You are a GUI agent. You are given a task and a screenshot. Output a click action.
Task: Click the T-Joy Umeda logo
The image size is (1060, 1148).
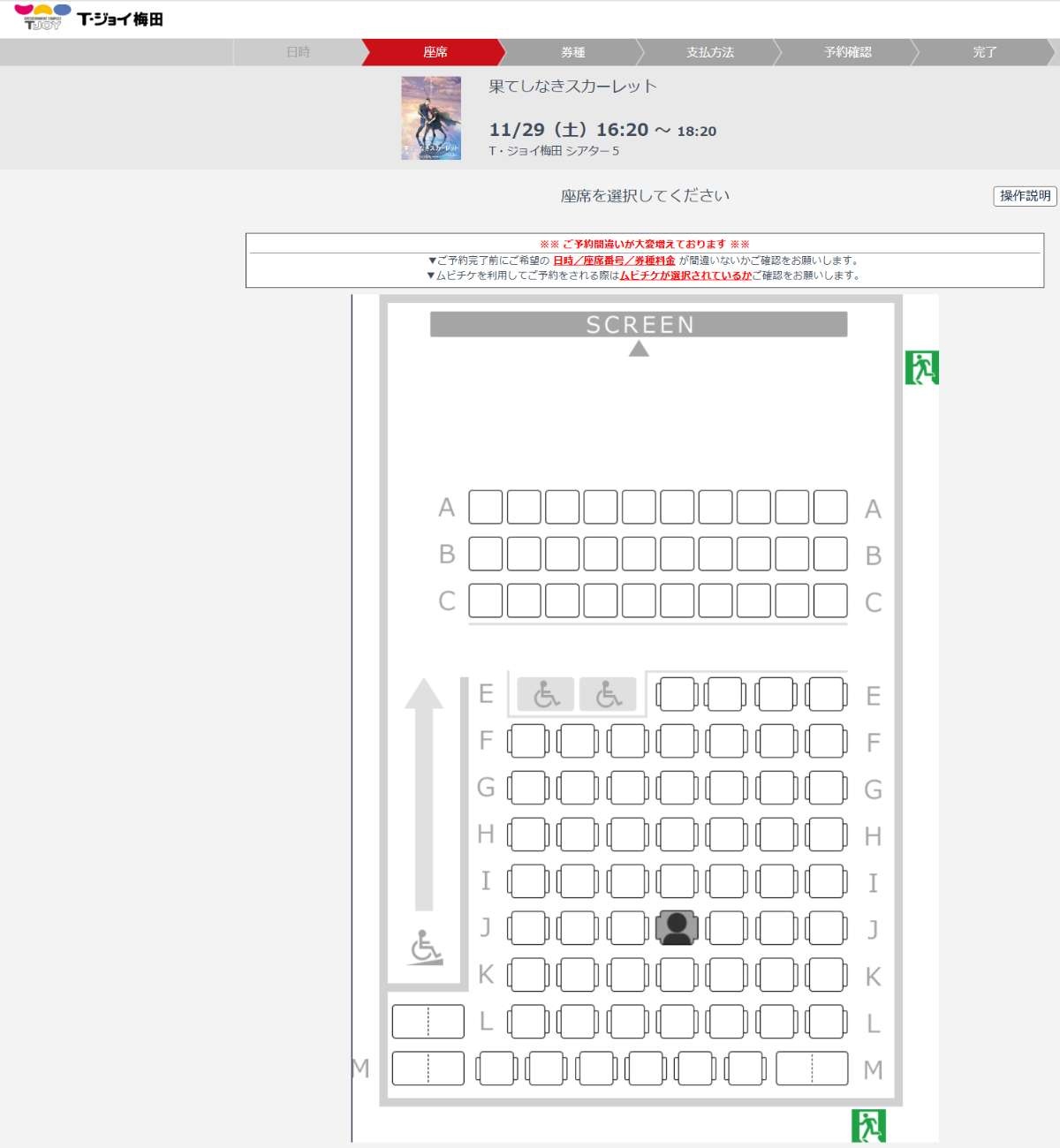click(x=88, y=18)
